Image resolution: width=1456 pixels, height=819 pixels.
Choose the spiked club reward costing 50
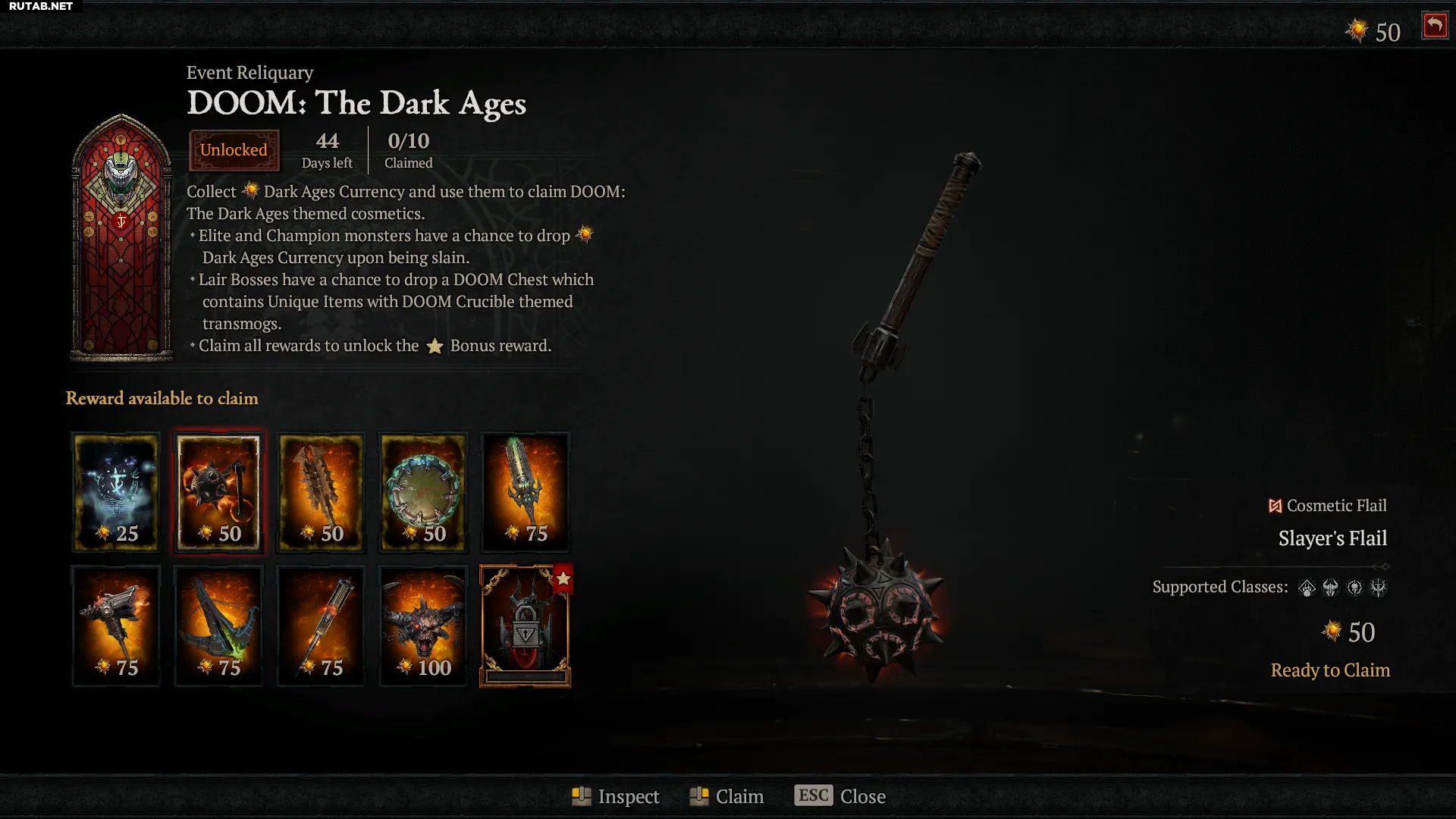tap(321, 491)
